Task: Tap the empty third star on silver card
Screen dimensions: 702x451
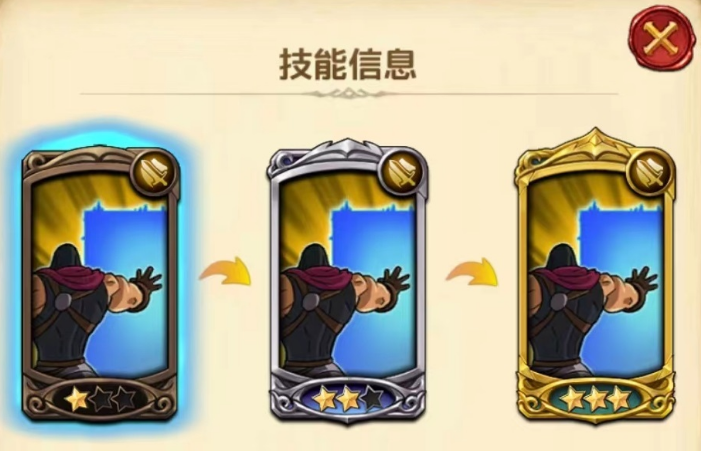Action: coord(372,398)
